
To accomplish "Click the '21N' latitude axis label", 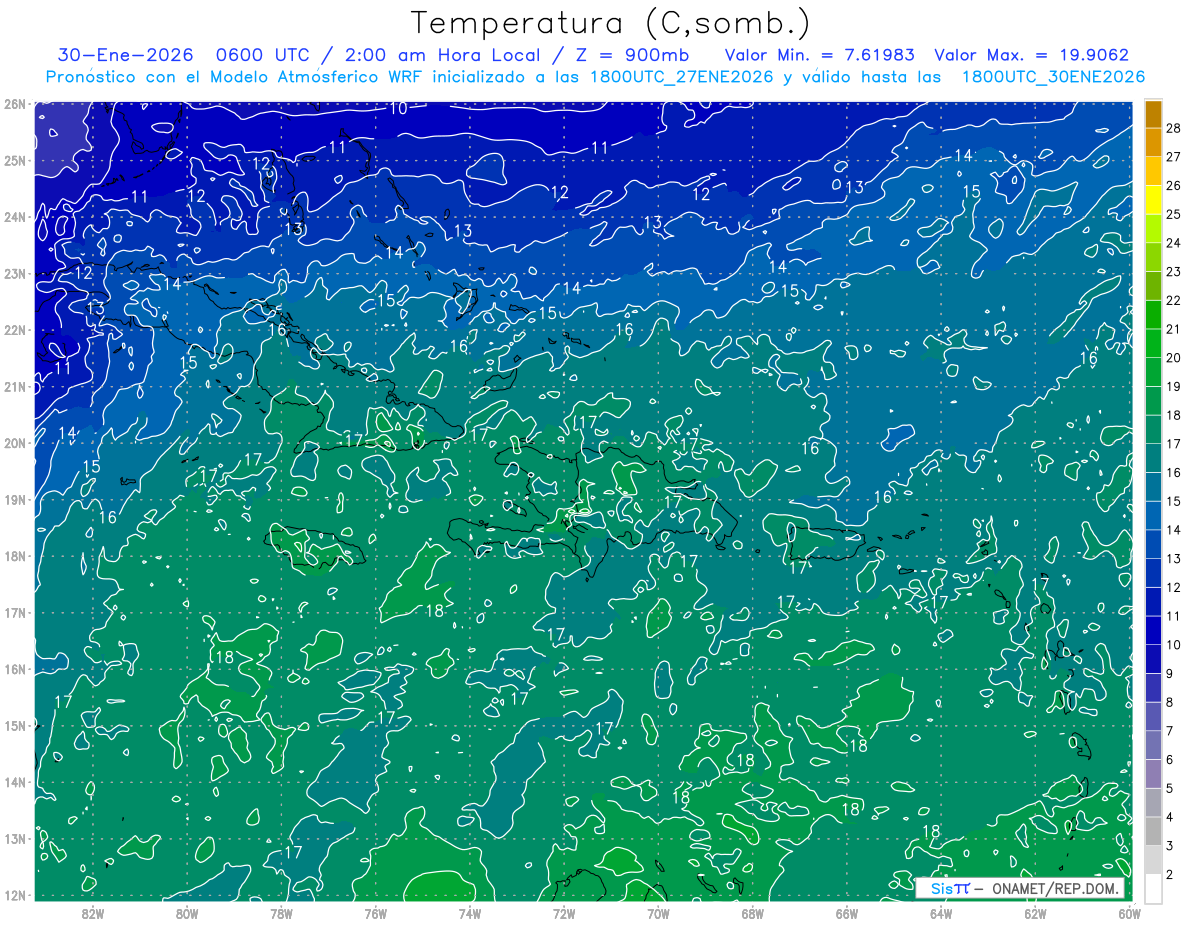I will [x=14, y=386].
